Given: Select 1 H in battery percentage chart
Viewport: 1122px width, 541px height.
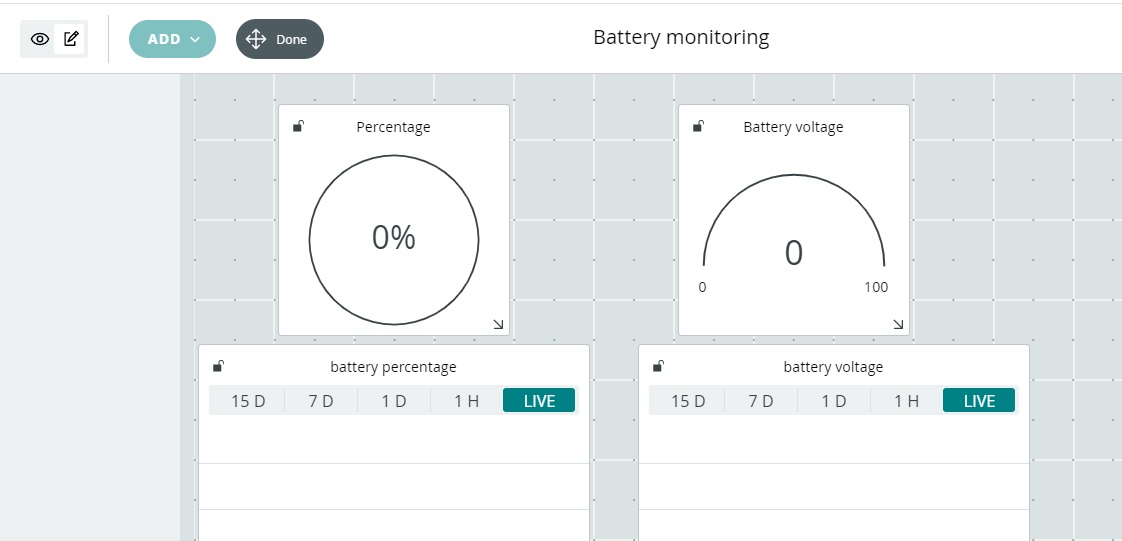Looking at the screenshot, I should point(467,401).
